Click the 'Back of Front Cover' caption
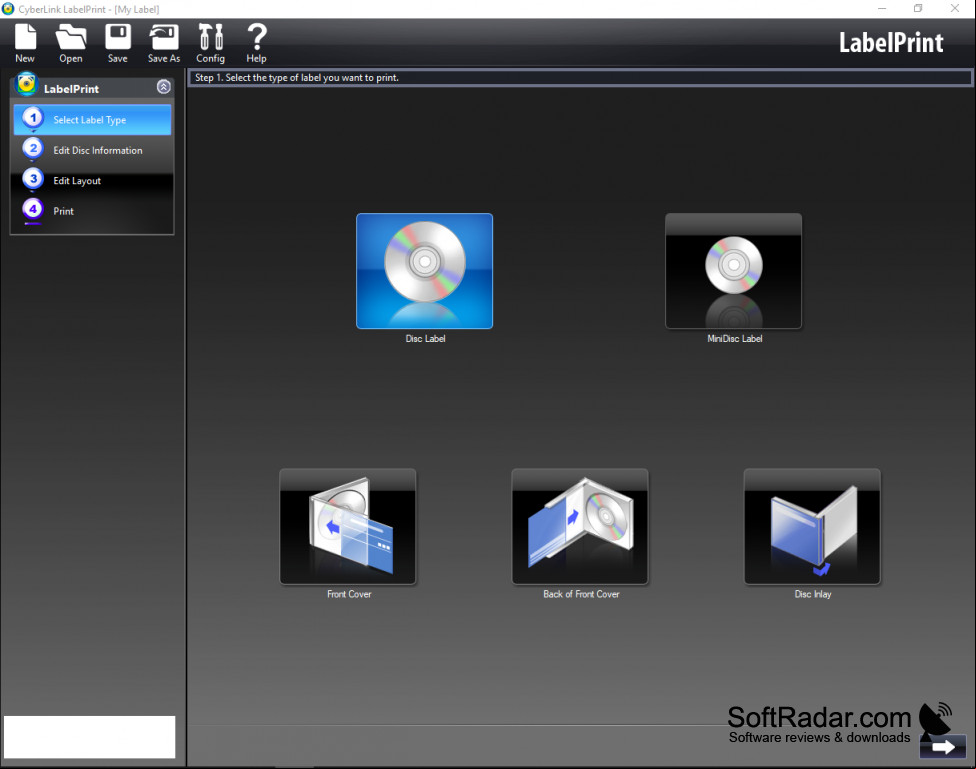The height and width of the screenshot is (769, 976). tap(581, 594)
